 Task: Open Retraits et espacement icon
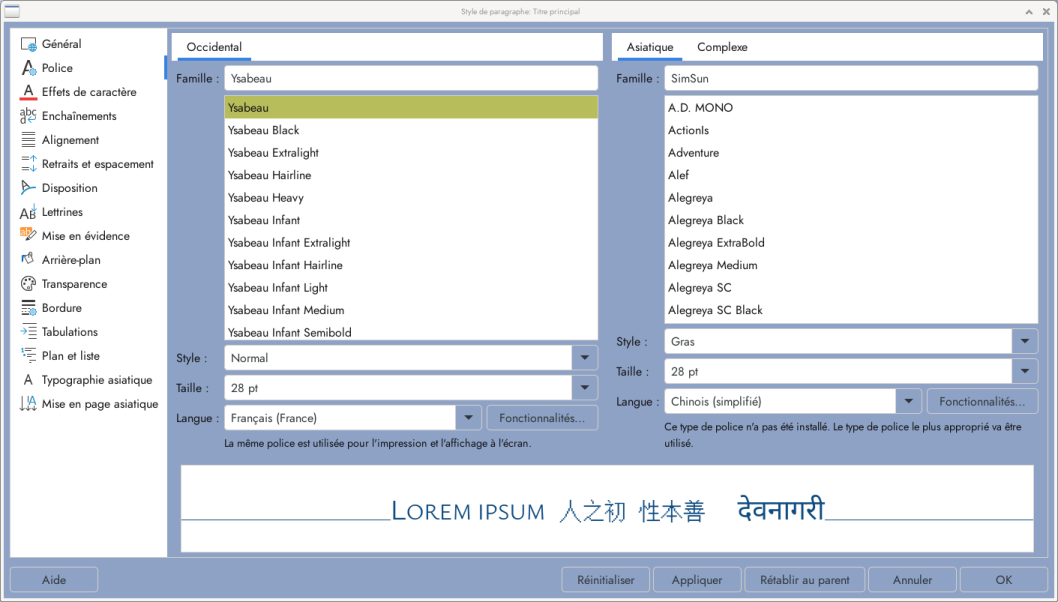tap(28, 164)
